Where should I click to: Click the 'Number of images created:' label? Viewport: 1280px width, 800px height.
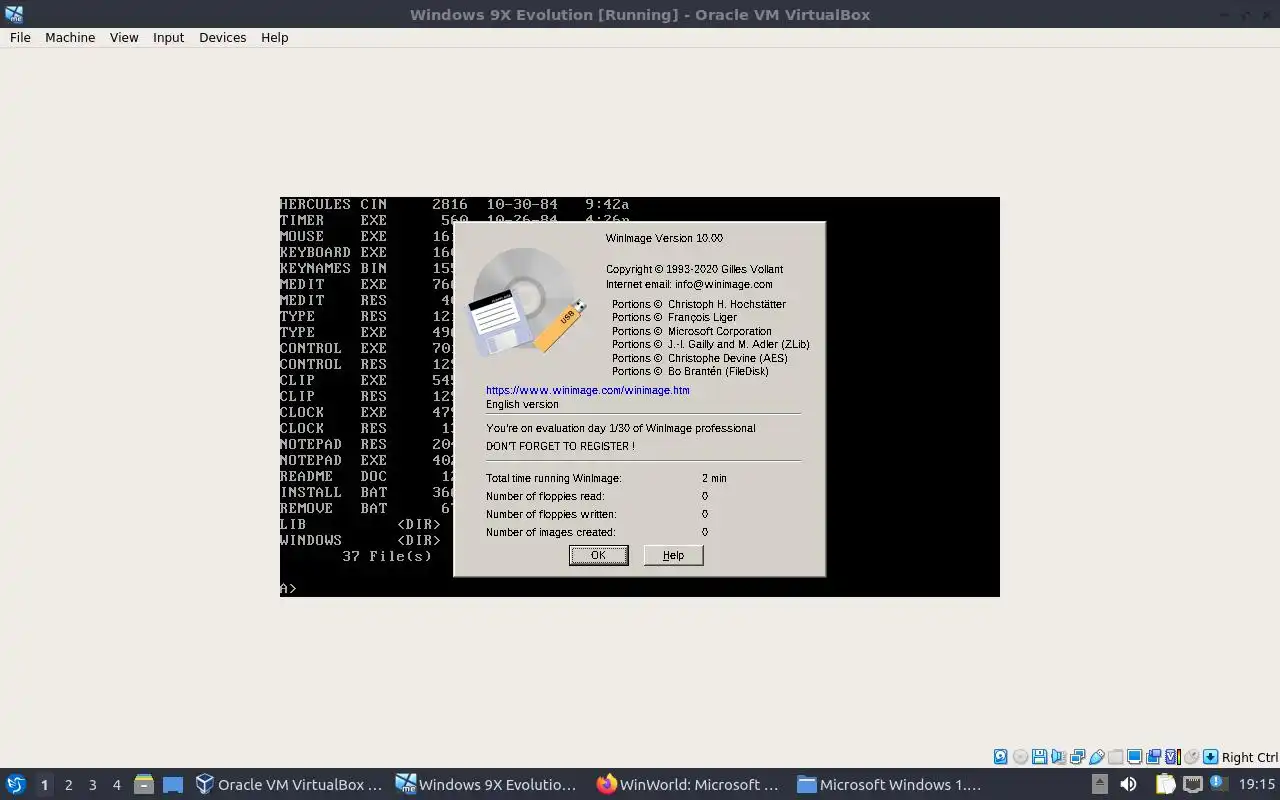(x=550, y=532)
